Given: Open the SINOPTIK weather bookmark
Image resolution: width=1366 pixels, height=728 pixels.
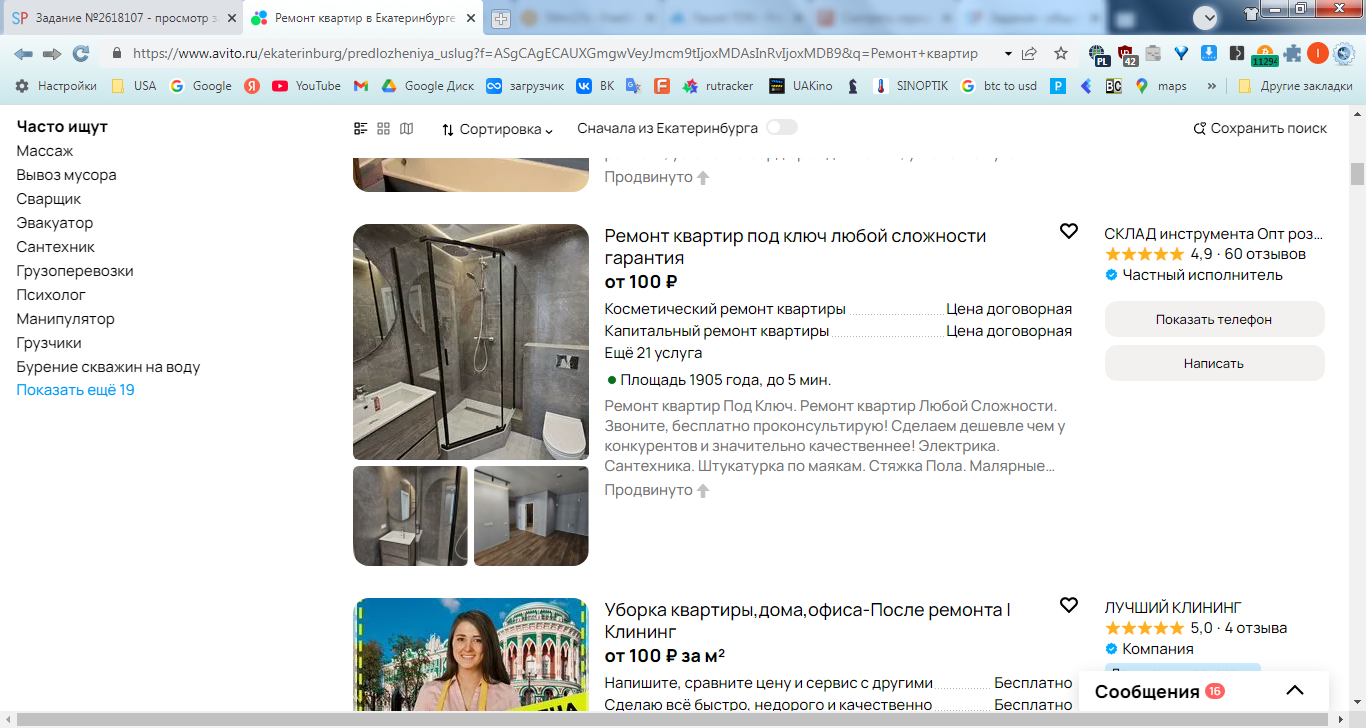Looking at the screenshot, I should [910, 86].
